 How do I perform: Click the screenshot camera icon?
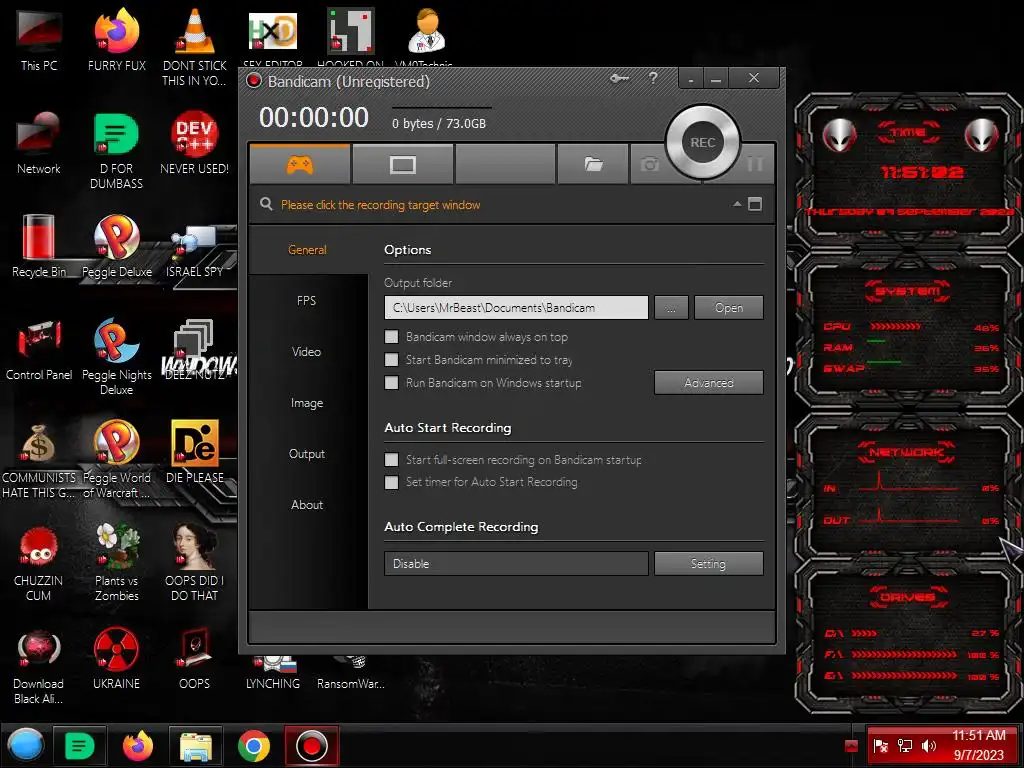click(x=649, y=164)
